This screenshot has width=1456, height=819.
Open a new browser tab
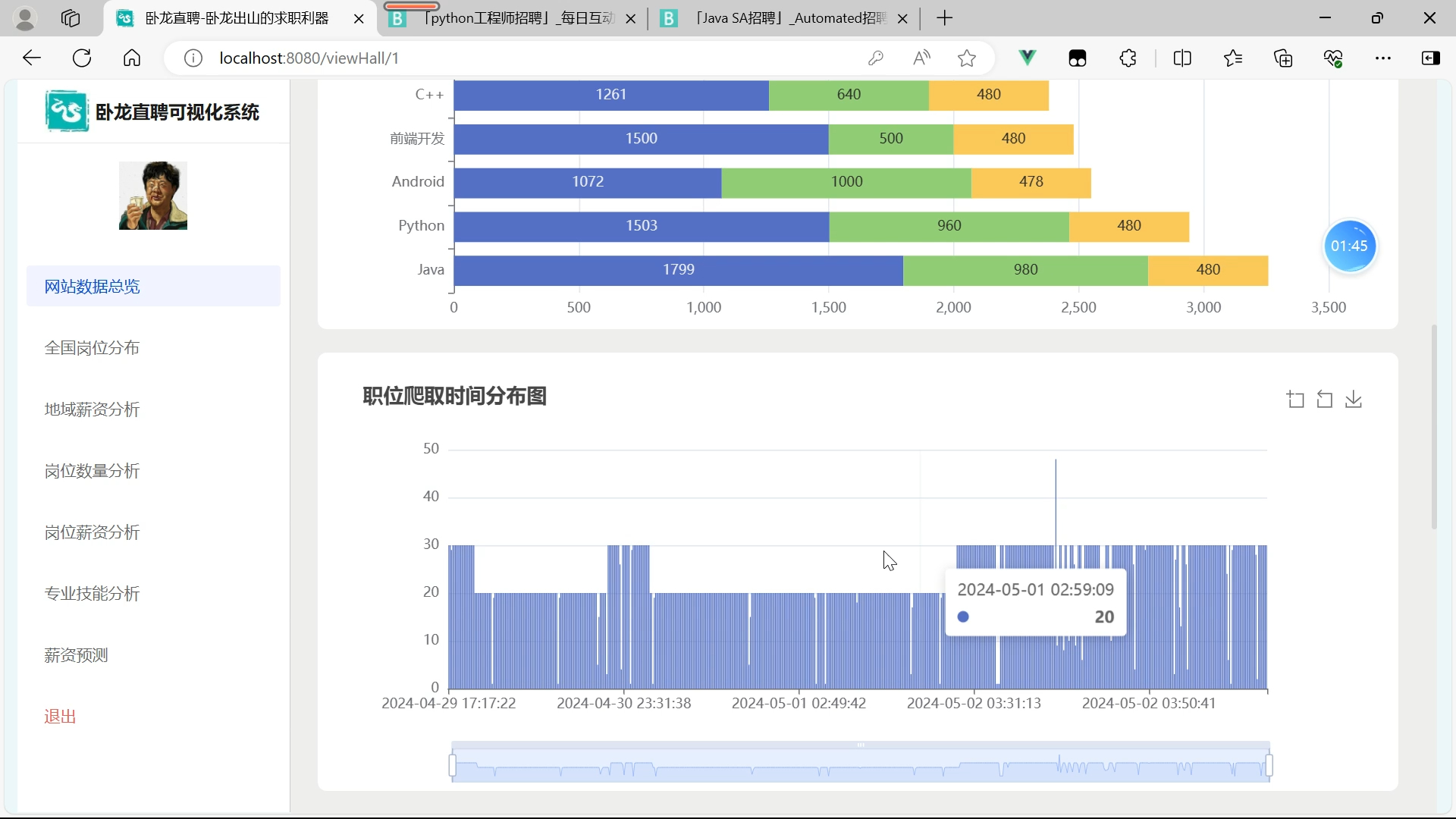click(945, 18)
